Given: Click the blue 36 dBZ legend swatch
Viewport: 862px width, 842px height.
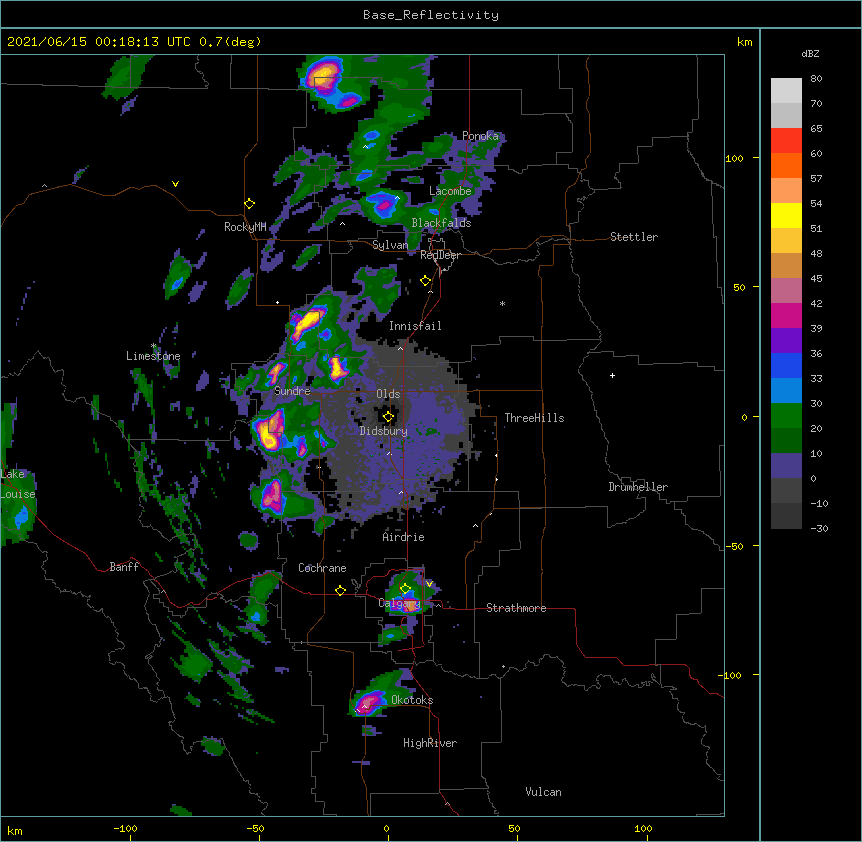Looking at the screenshot, I should pyautogui.click(x=786, y=365).
